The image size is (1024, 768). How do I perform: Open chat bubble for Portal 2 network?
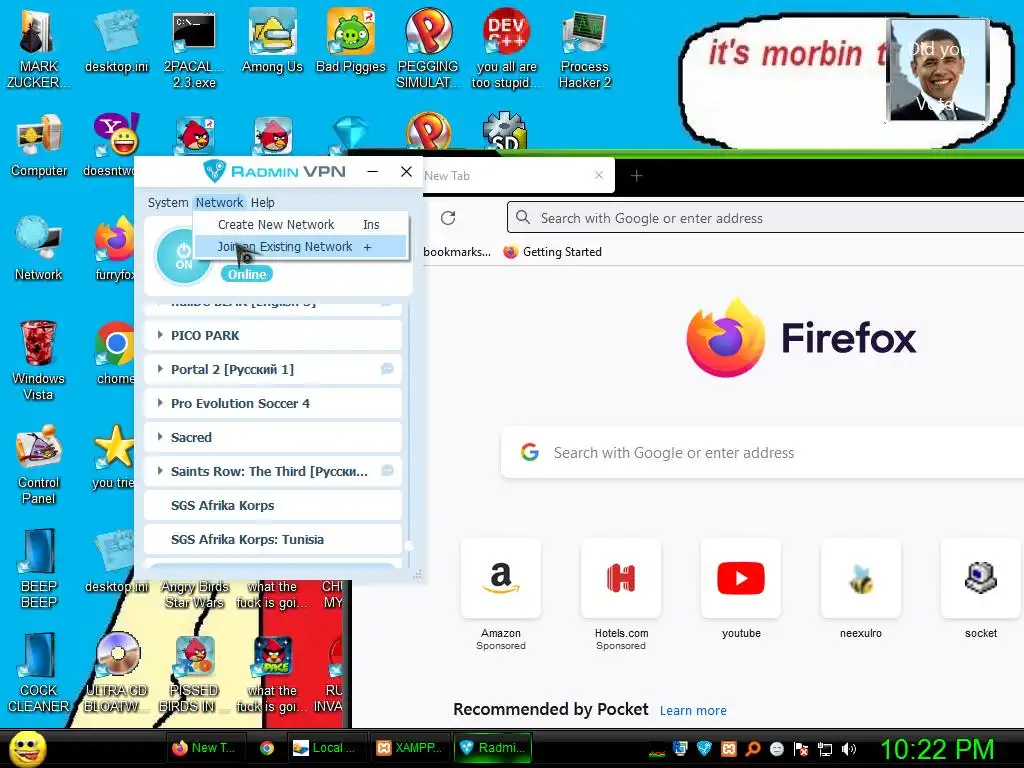[387, 369]
